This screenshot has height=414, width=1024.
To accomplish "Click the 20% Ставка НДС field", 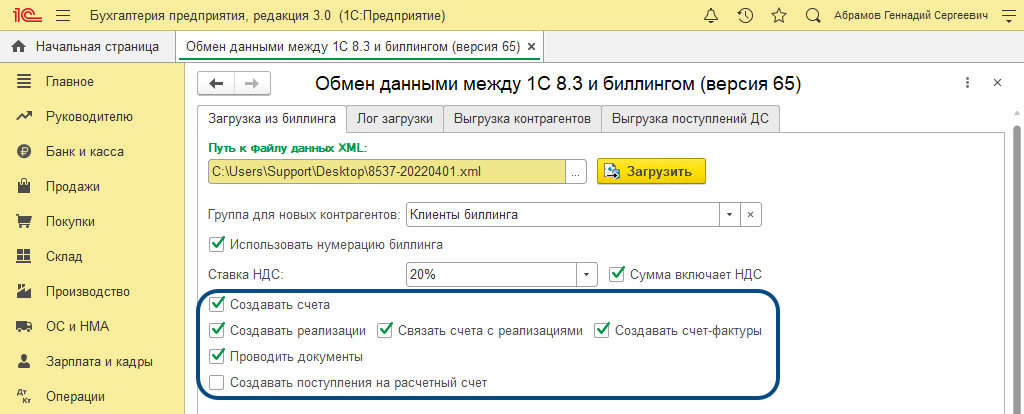I will [x=491, y=275].
